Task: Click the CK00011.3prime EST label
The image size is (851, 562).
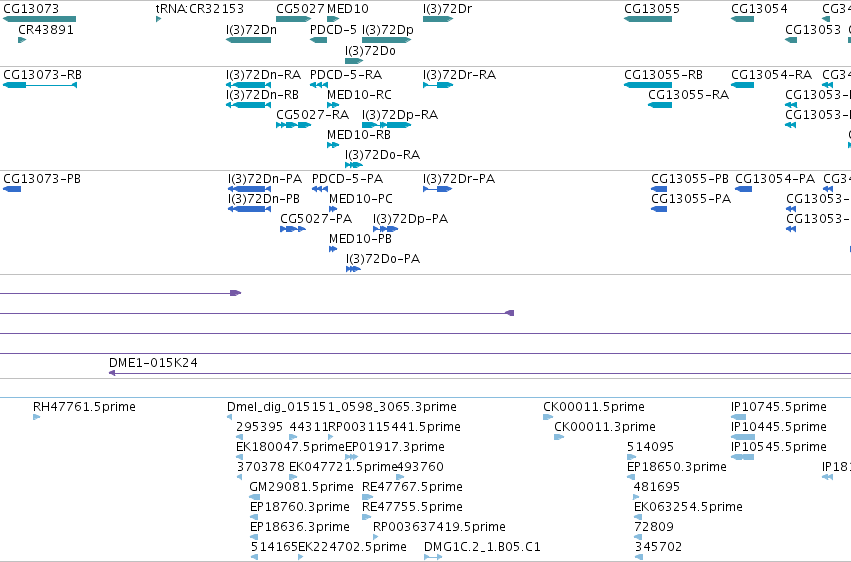Action: [605, 427]
